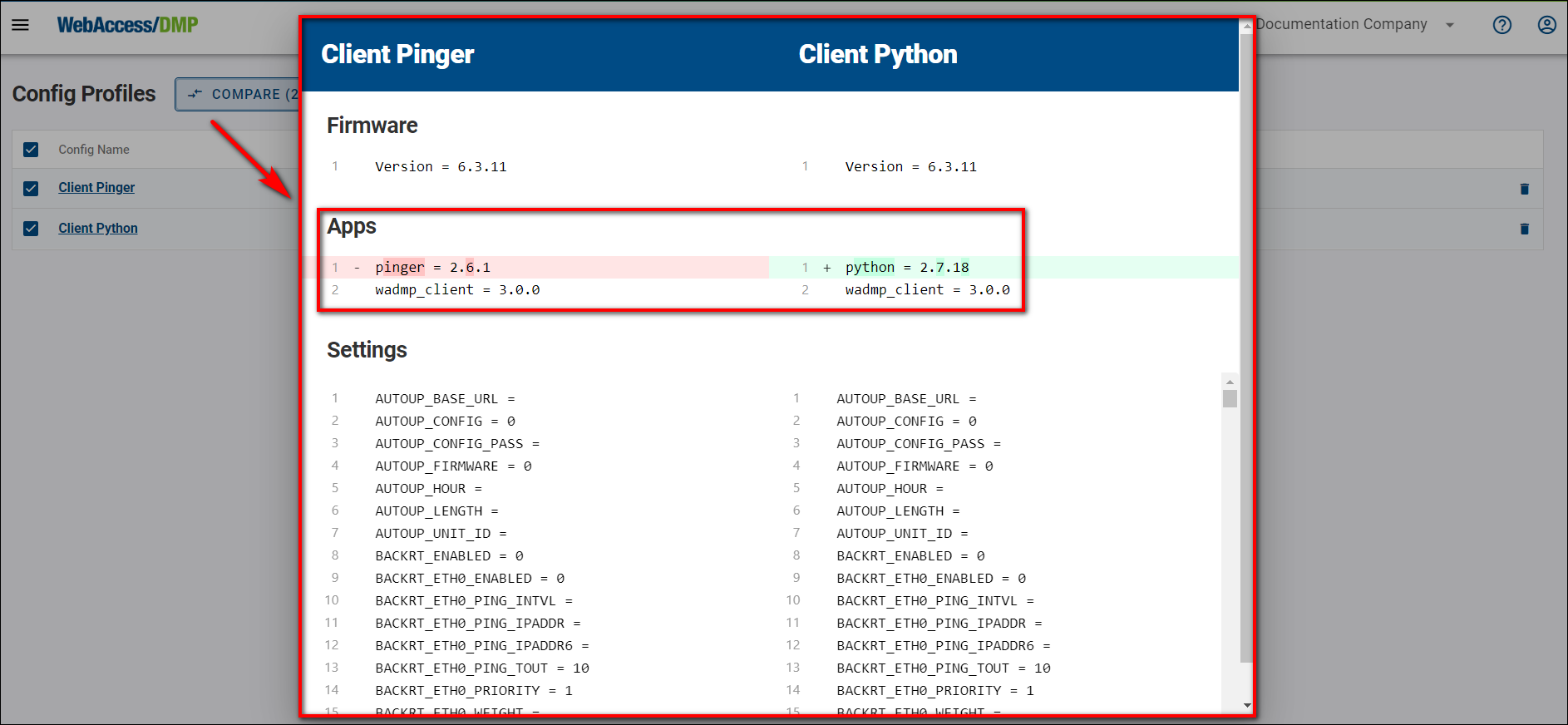Uncheck the Client Python checkbox
1568x725 pixels.
(31, 229)
